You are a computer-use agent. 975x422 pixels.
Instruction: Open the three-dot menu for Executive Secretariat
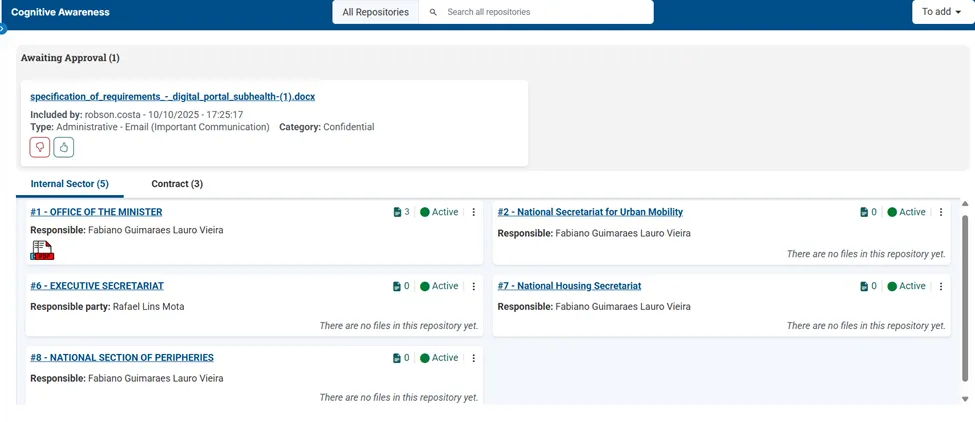(473, 286)
